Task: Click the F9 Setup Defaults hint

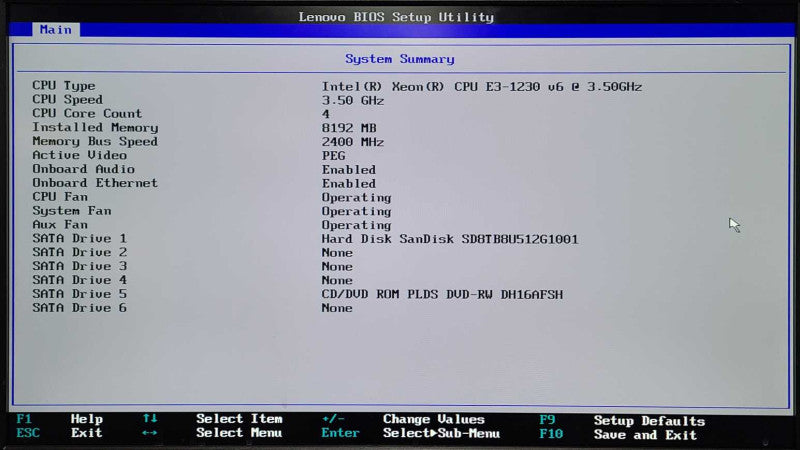Action: [x=622, y=421]
